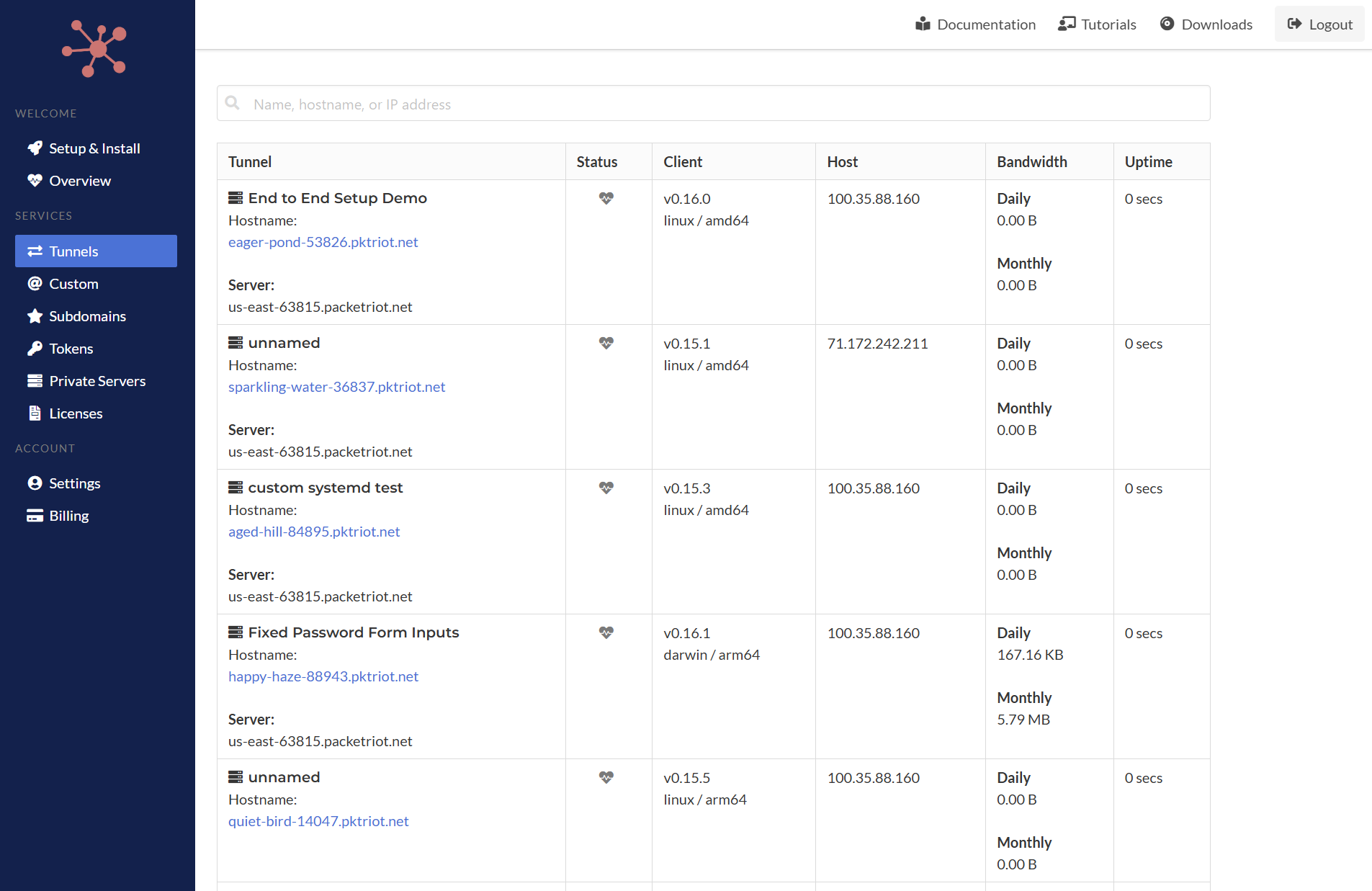Follow the sparkling-water-36837.pktriot.net link
The width and height of the screenshot is (1372, 891).
pos(336,387)
